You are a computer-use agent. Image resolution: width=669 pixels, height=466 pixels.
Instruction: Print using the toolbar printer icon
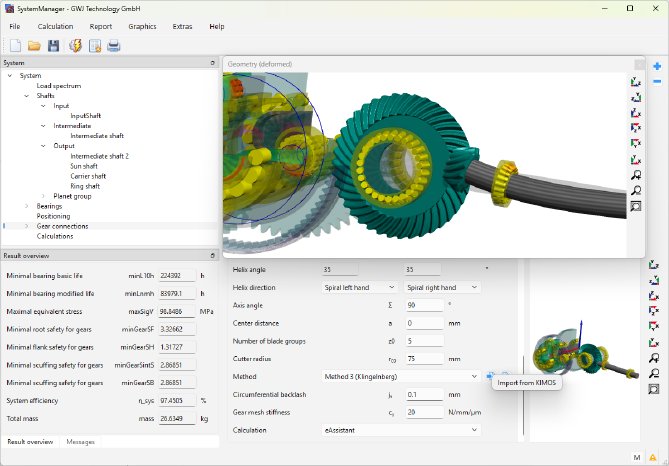click(x=113, y=46)
